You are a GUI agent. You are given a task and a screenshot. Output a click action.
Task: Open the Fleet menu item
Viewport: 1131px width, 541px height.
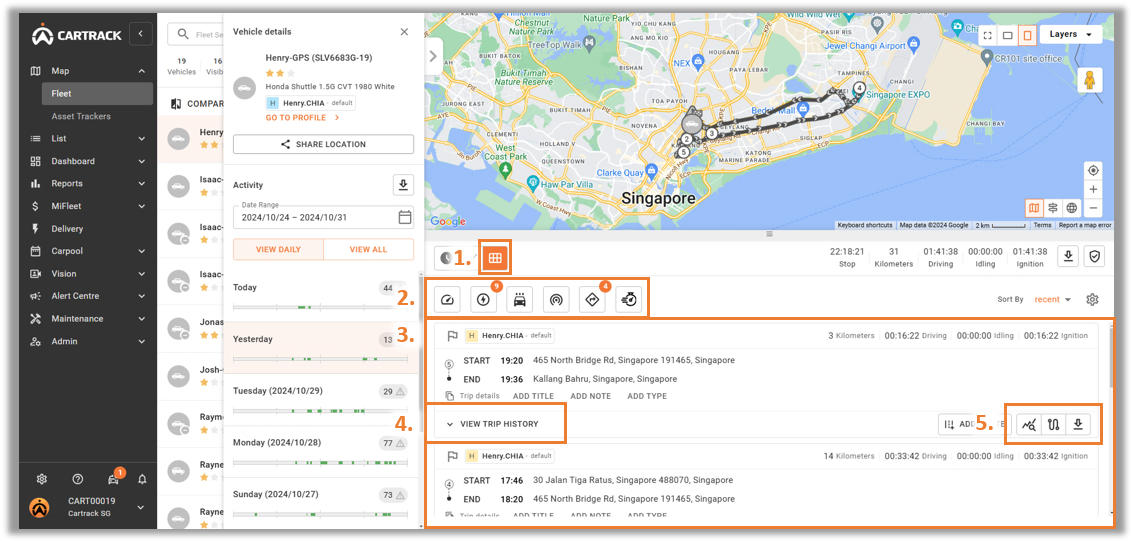pos(97,94)
